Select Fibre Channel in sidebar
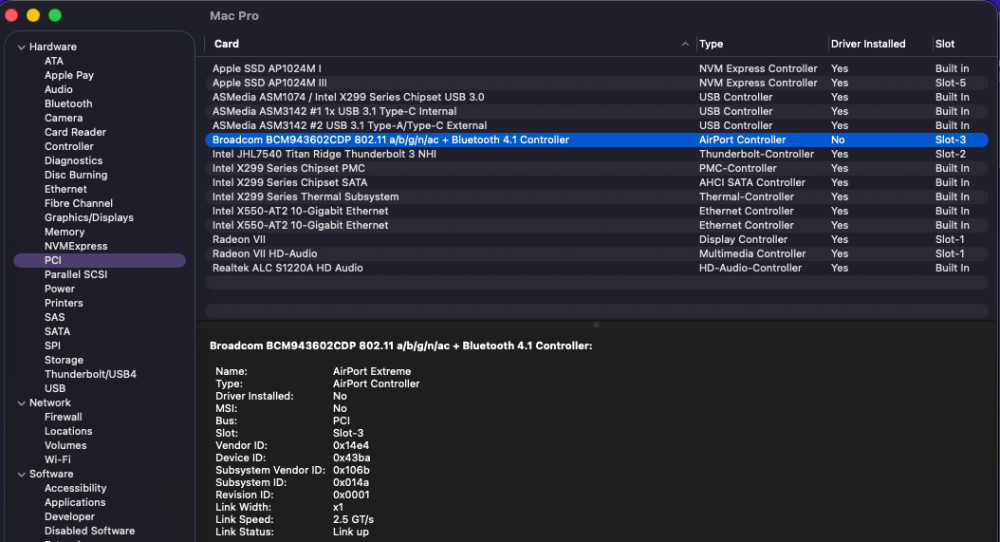Screen dimensions: 1000x542 coord(78,203)
